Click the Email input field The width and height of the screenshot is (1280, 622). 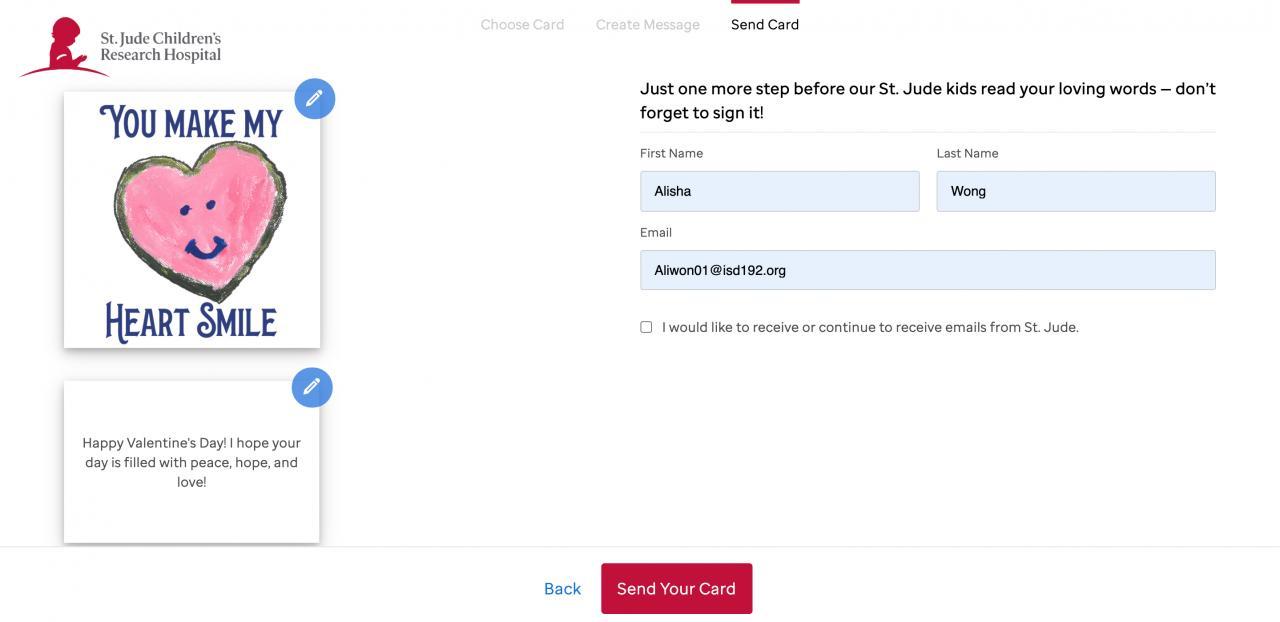[927, 270]
